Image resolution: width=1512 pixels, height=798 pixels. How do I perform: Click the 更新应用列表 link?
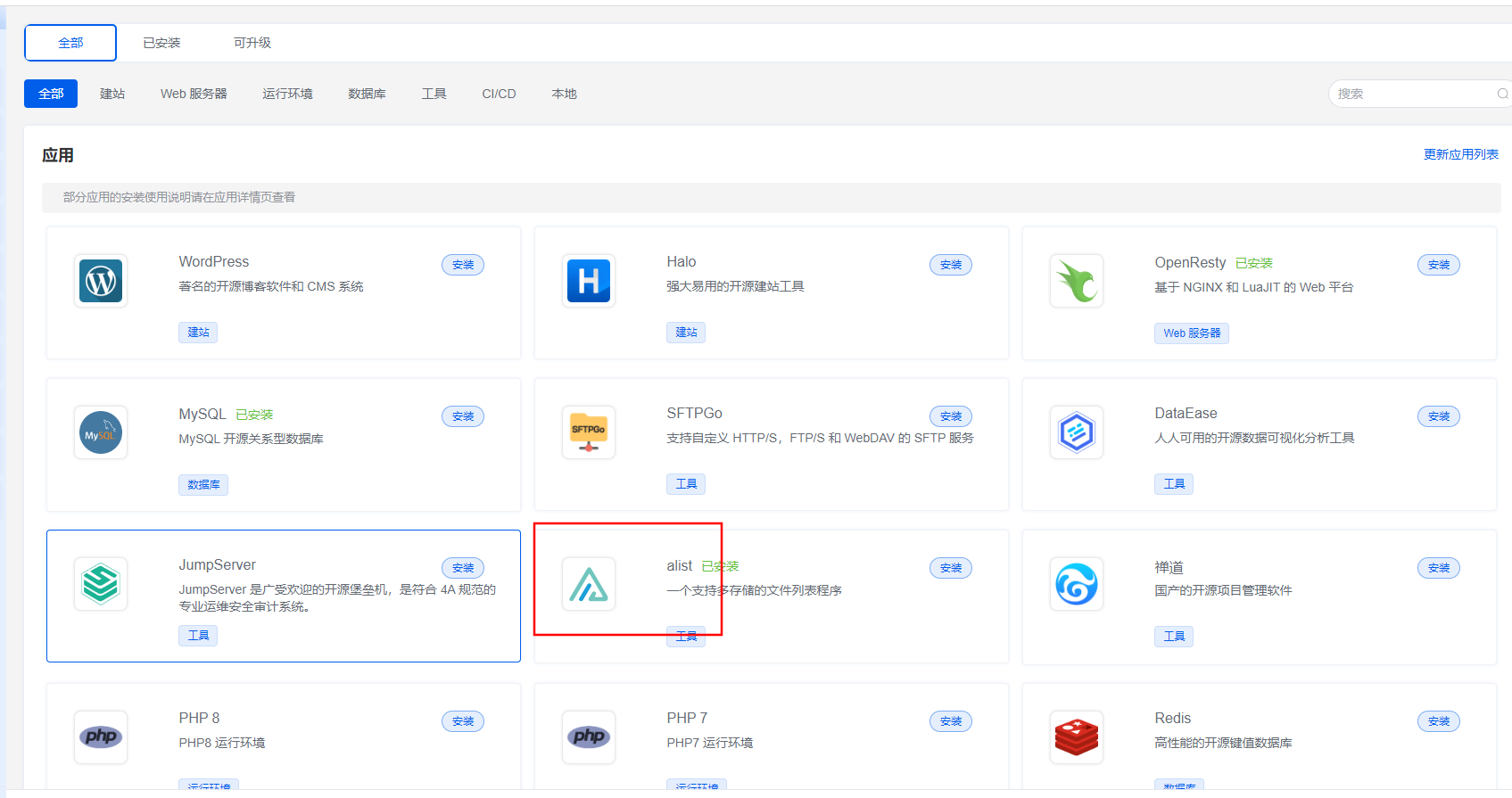click(x=1461, y=154)
